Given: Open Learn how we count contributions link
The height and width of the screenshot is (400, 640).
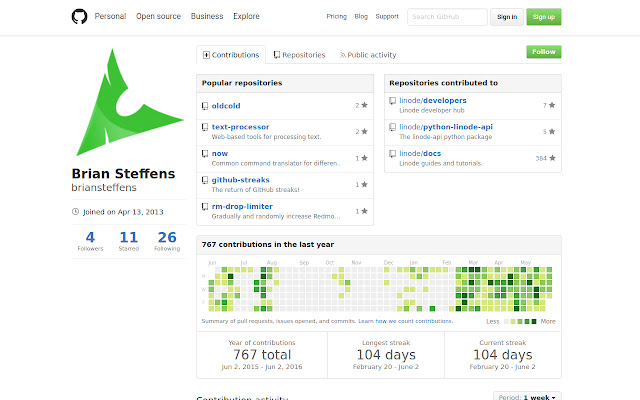Looking at the screenshot, I should coord(405,321).
